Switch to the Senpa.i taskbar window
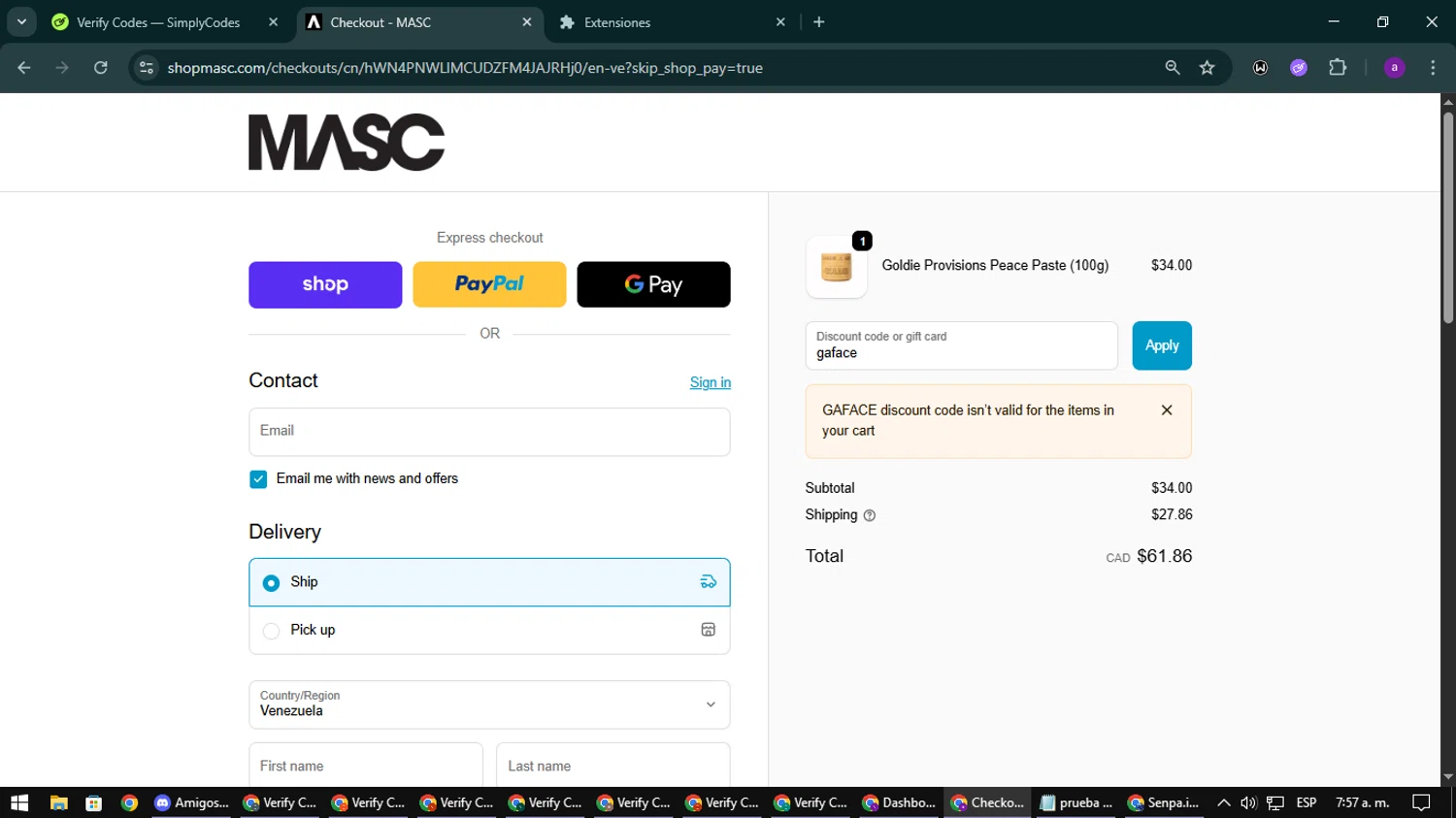Screen dimensions: 1456x818 point(1164,802)
